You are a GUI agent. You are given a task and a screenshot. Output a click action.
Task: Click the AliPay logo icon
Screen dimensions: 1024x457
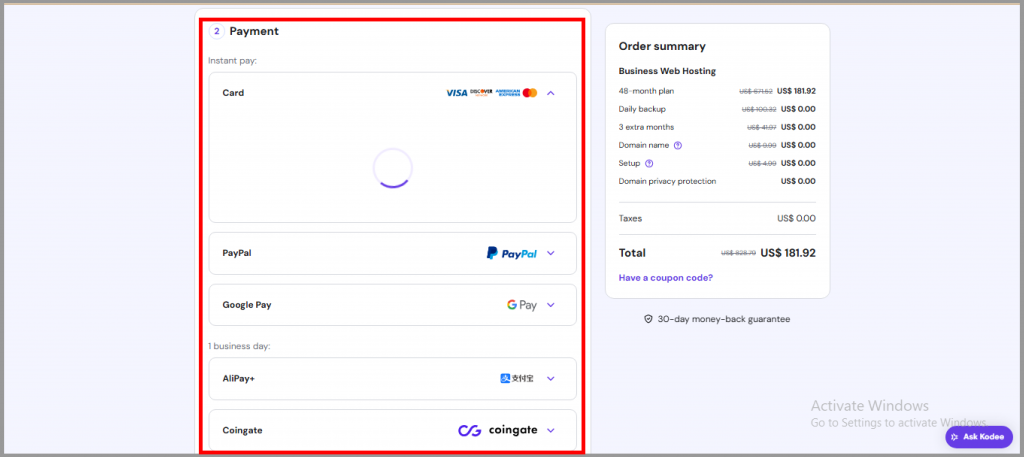click(505, 379)
